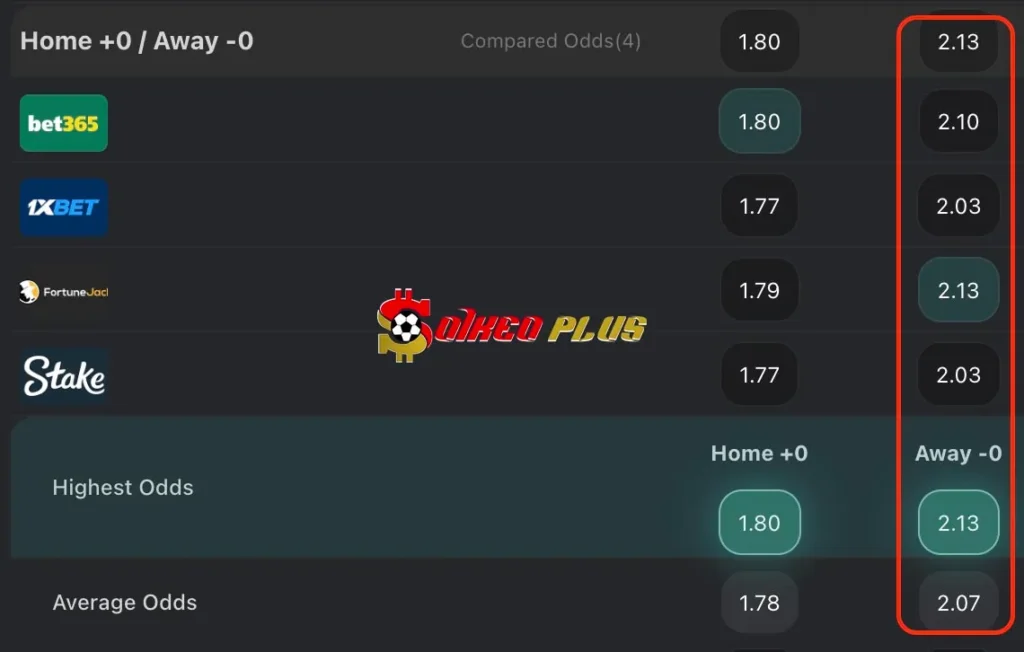
Task: Click the Stake bookmaker logo
Action: click(x=64, y=376)
